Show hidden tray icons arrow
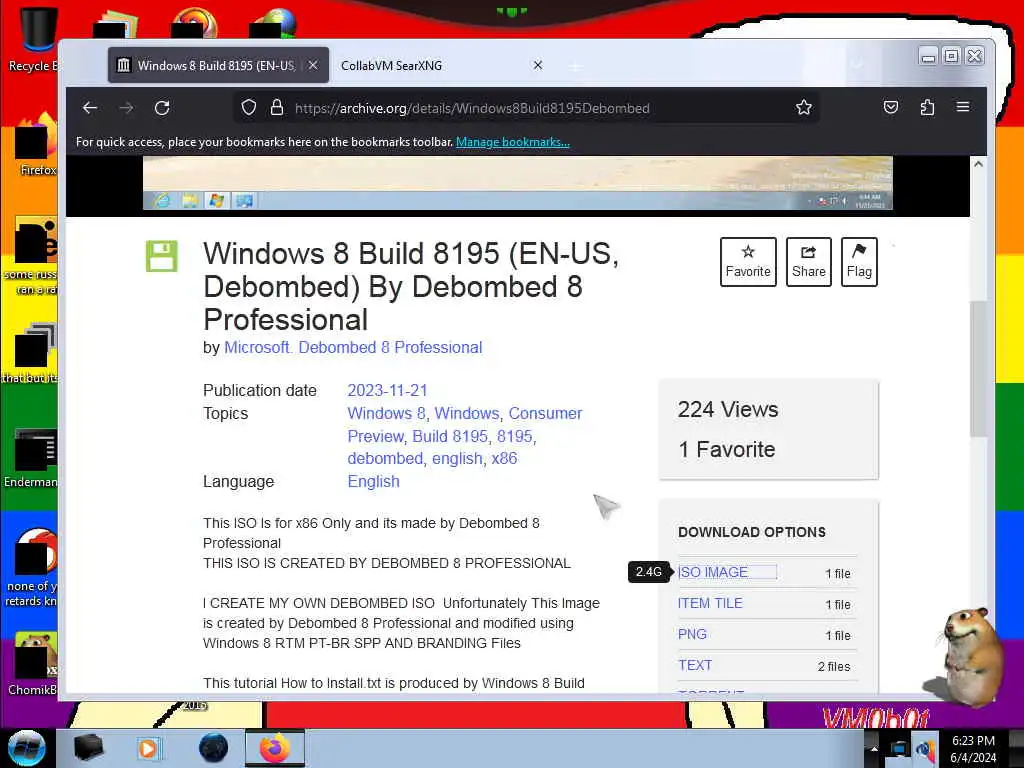The height and width of the screenshot is (768, 1024). point(873,749)
